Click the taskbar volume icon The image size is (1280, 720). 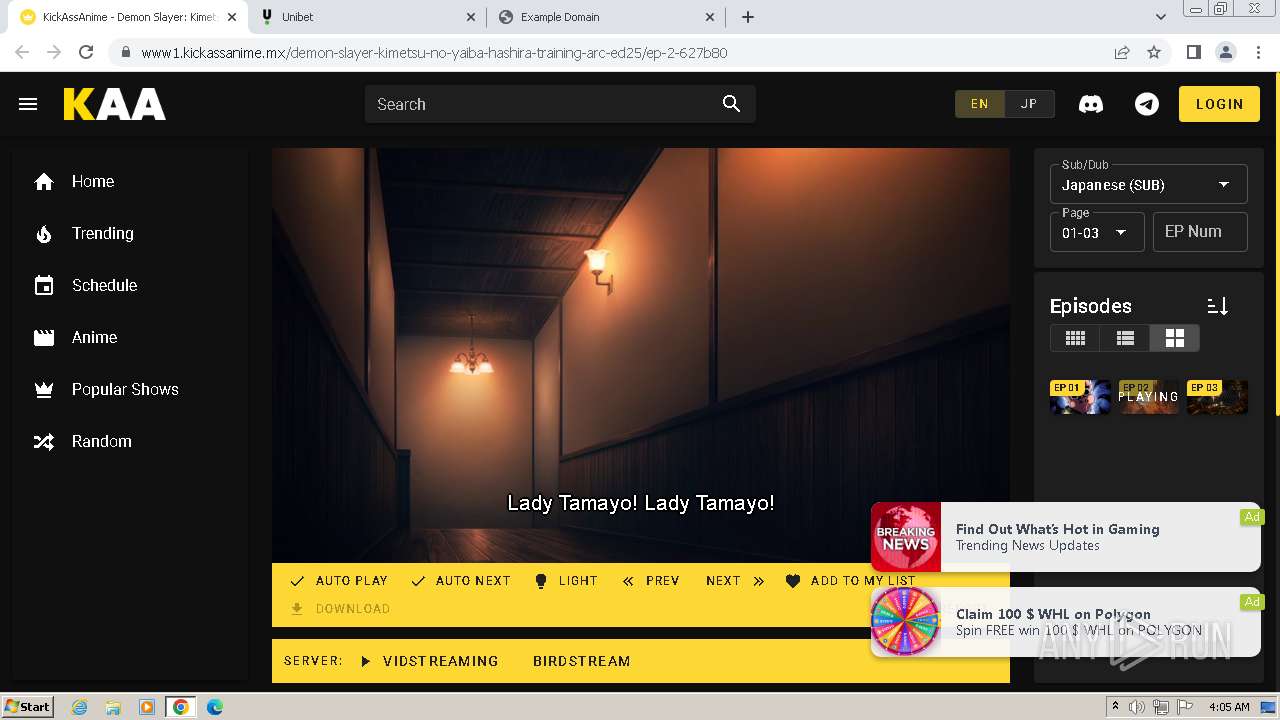[x=1137, y=707]
